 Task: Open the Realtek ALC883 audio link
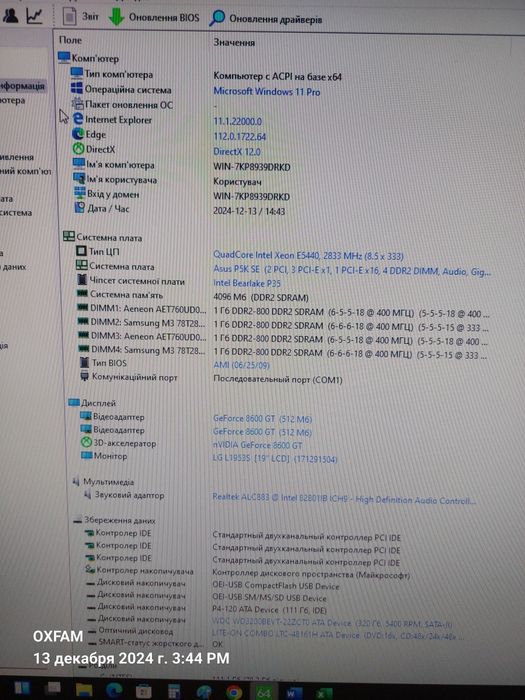click(x=344, y=499)
